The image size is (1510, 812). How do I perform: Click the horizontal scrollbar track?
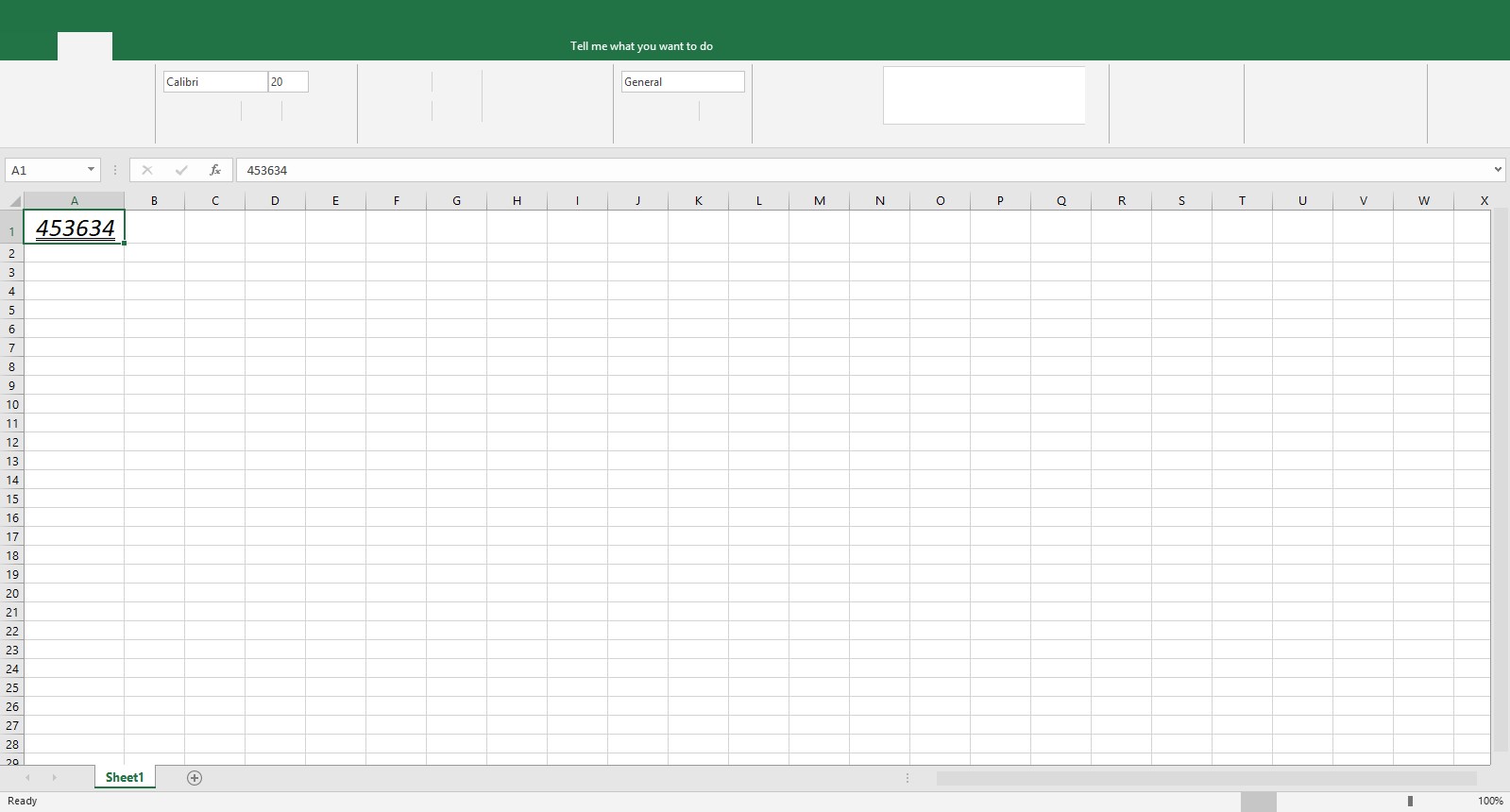point(1206,778)
